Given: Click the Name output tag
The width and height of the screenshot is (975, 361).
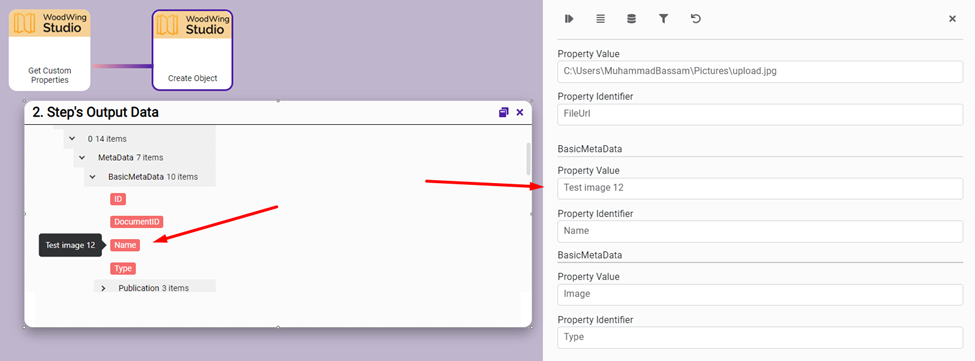Looking at the screenshot, I should [x=125, y=245].
